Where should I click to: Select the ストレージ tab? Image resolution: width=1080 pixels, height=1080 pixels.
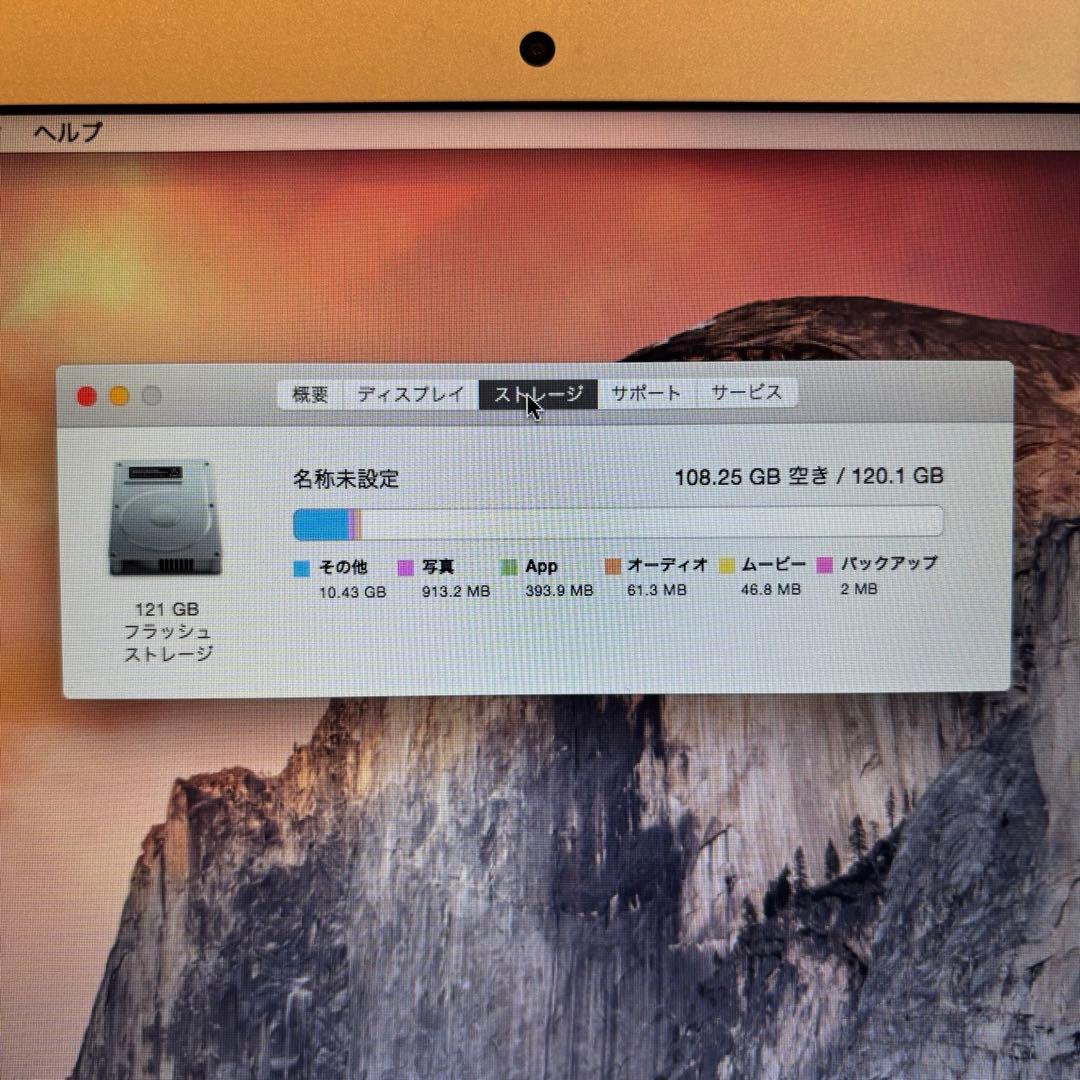[x=538, y=393]
